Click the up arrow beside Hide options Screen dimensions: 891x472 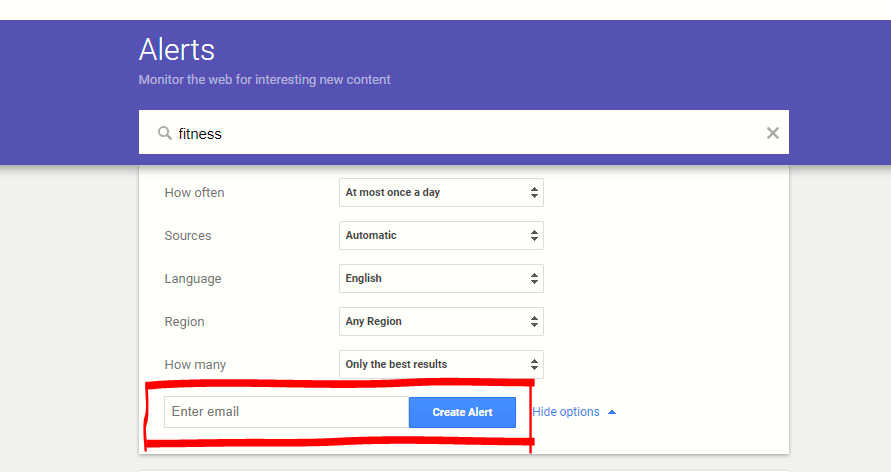pos(612,412)
